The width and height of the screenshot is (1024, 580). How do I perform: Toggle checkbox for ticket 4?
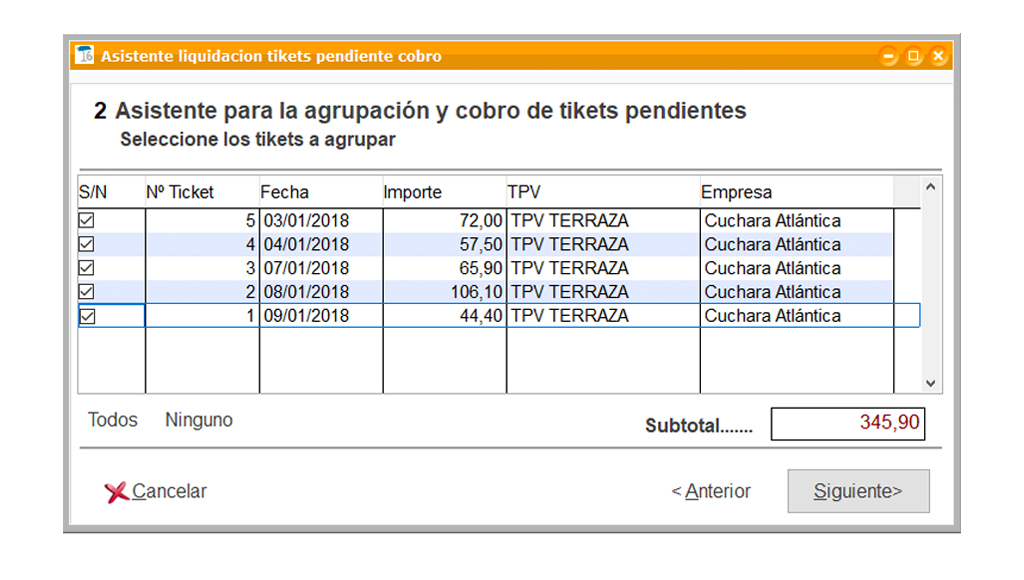tap(86, 244)
